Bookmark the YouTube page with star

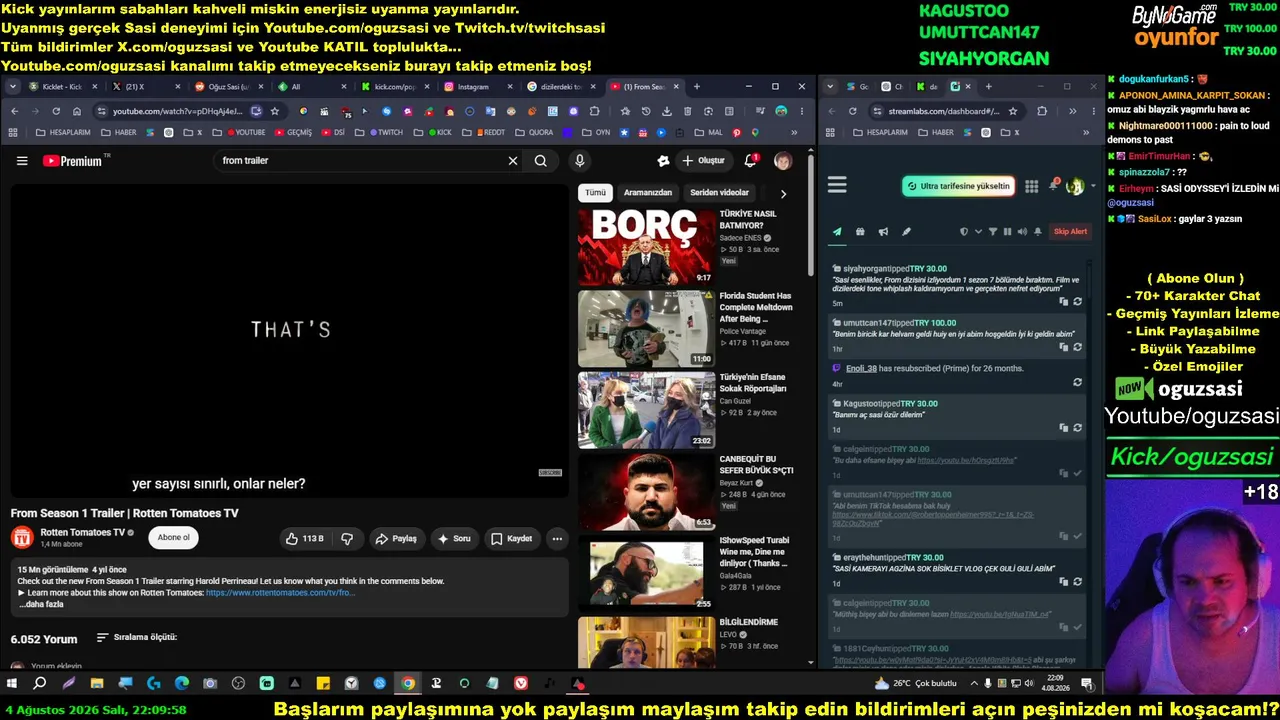275,111
